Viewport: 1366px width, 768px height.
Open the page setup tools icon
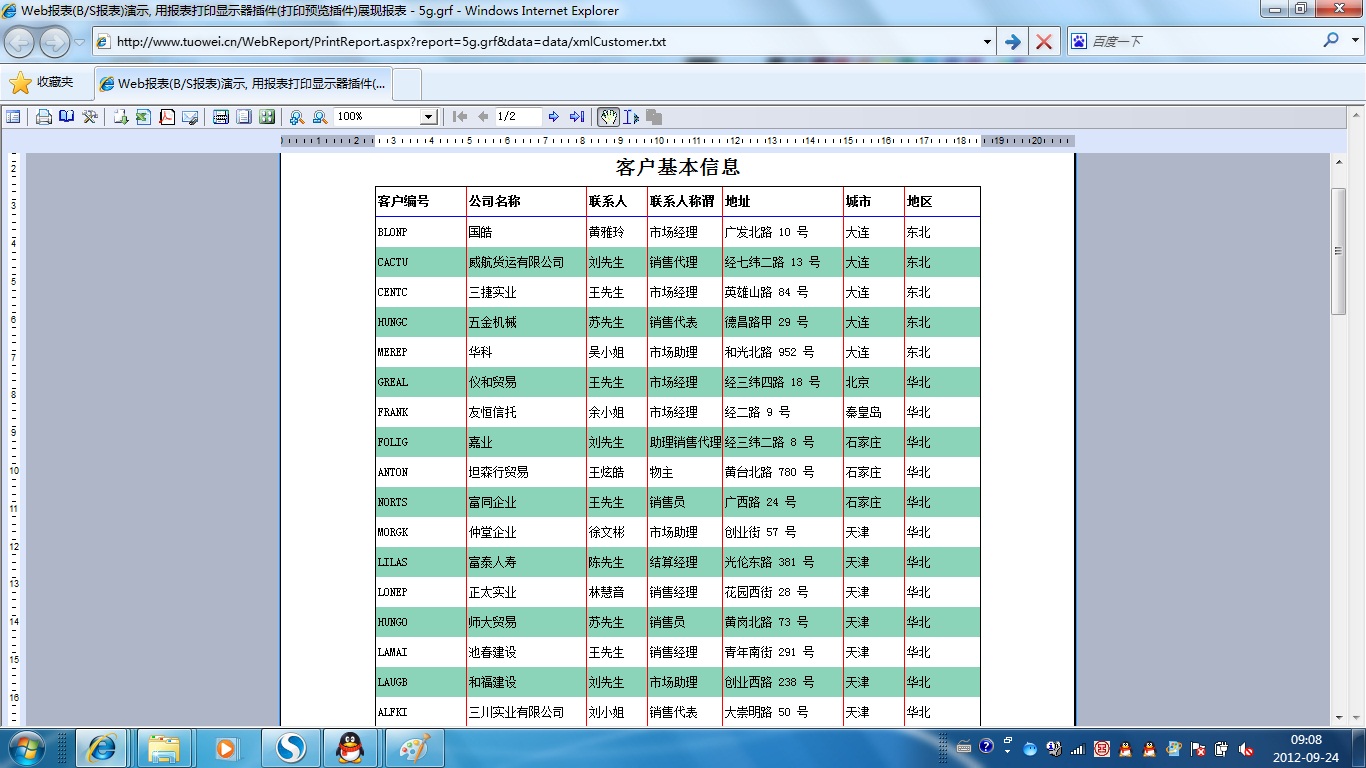(90, 117)
